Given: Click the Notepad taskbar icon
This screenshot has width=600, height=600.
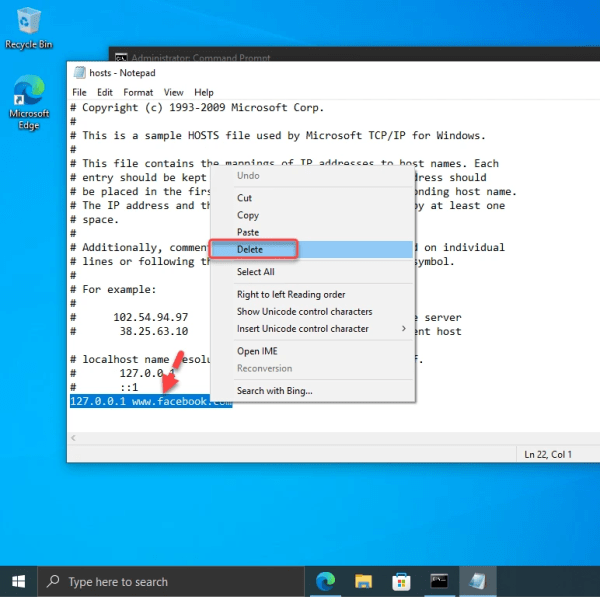Looking at the screenshot, I should 478,582.
